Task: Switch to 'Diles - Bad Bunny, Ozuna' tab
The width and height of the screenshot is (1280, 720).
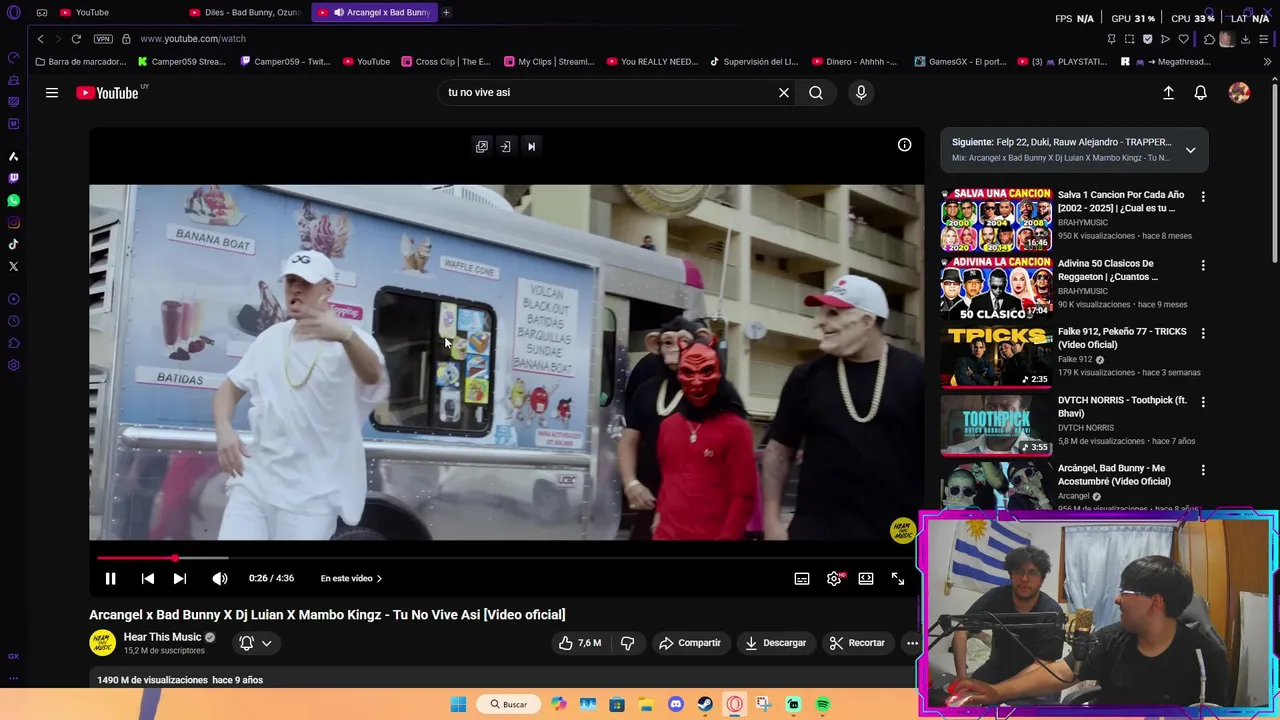Action: coord(245,12)
